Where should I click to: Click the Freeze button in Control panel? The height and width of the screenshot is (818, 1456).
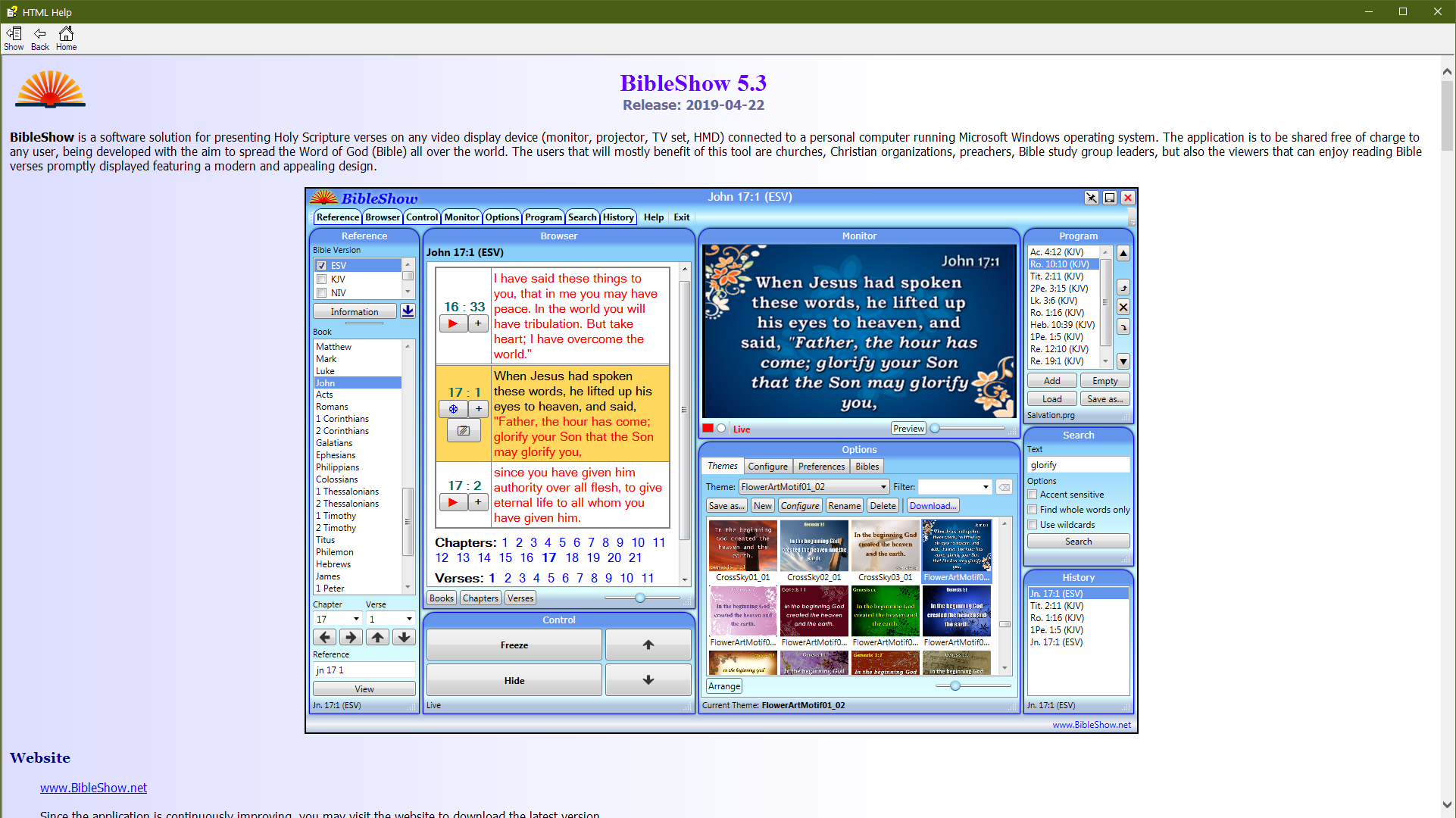(x=514, y=645)
